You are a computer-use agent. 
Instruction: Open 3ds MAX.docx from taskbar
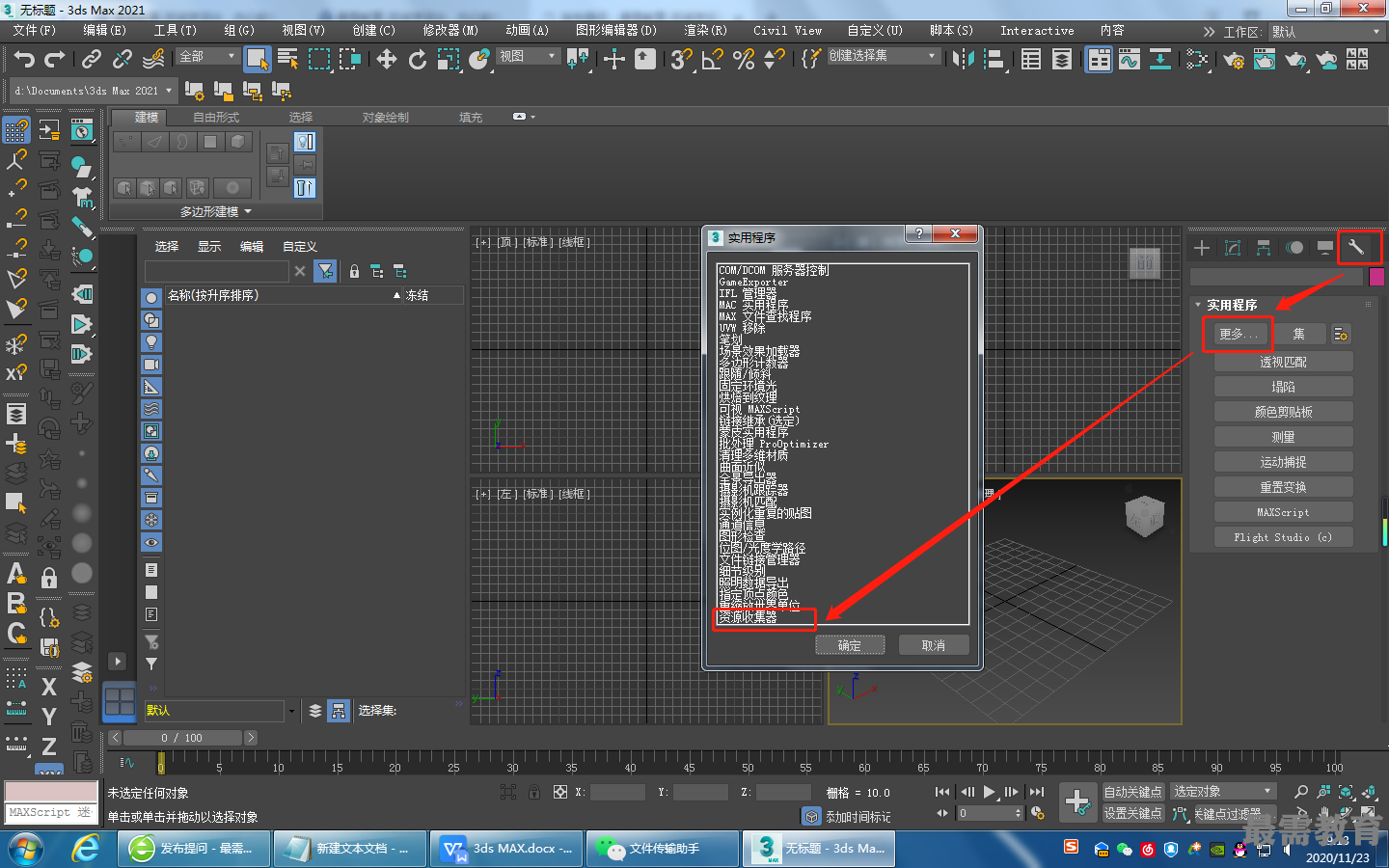pos(507,849)
